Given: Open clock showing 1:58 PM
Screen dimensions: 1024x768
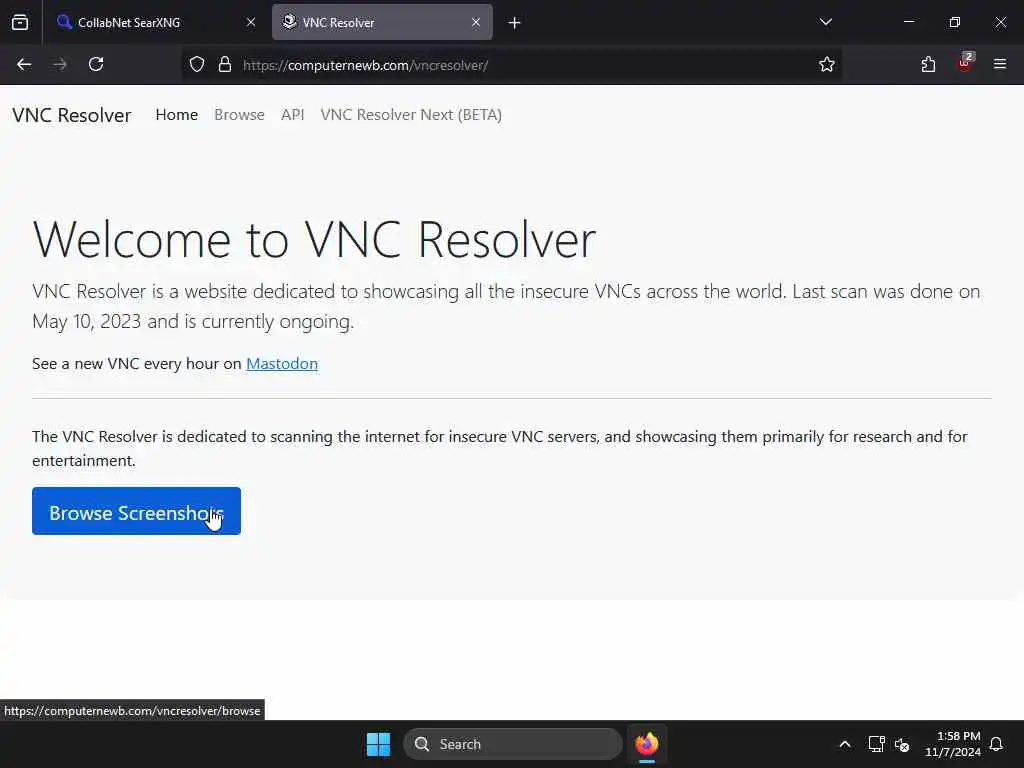Looking at the screenshot, I should coord(953,744).
